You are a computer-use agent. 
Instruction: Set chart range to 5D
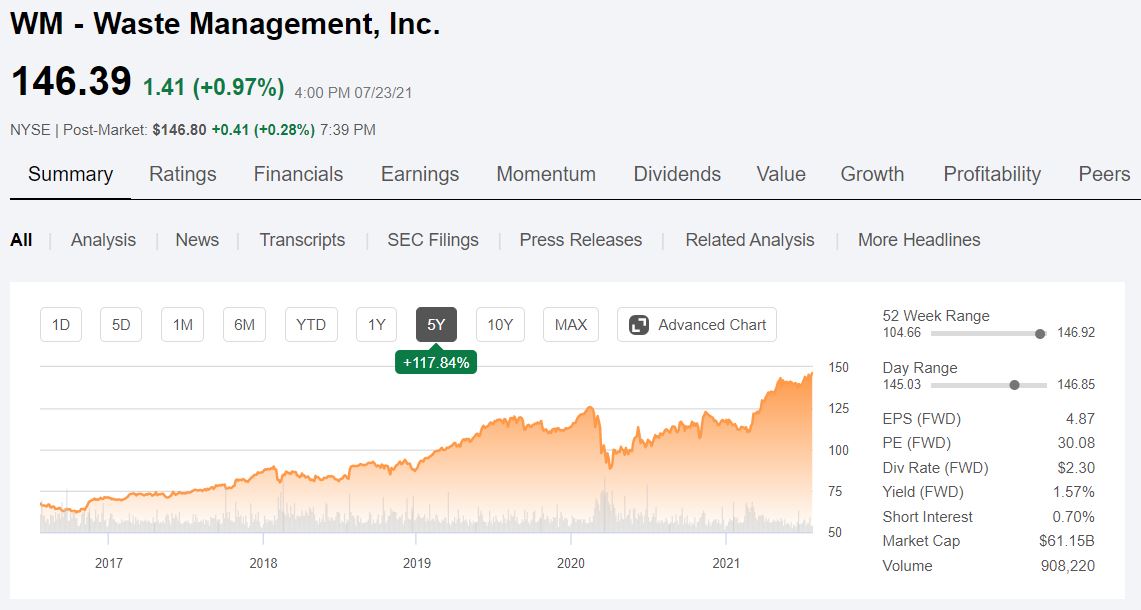[121, 325]
